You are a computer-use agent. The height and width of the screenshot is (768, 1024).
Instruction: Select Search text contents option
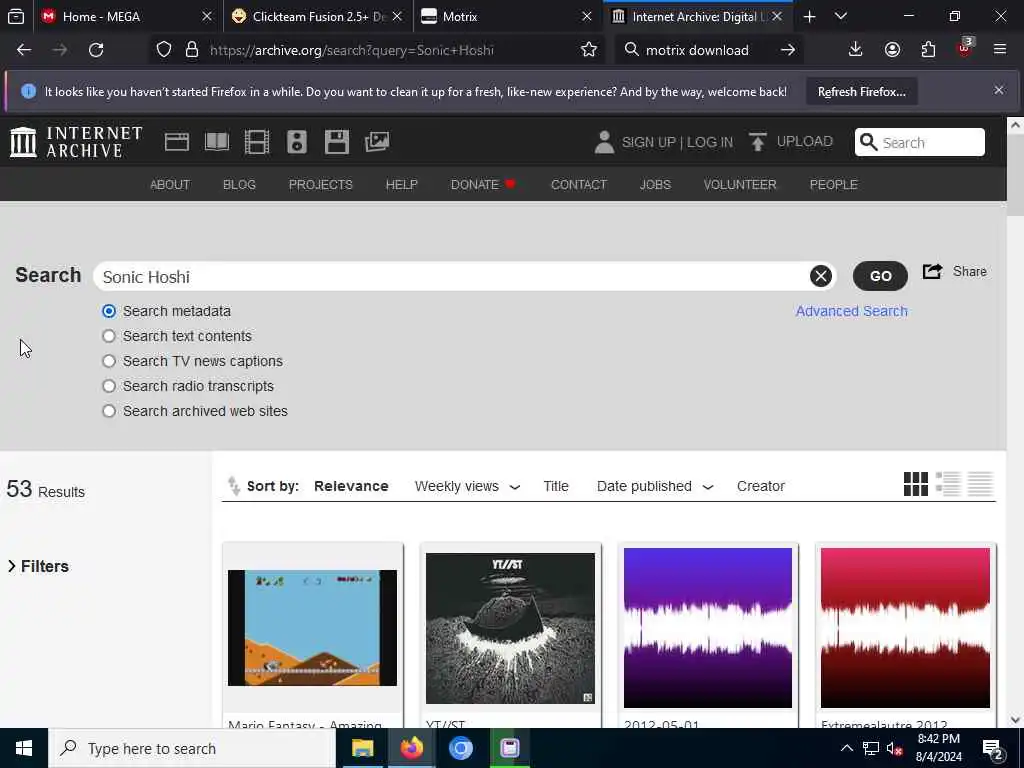pyautogui.click(x=109, y=336)
